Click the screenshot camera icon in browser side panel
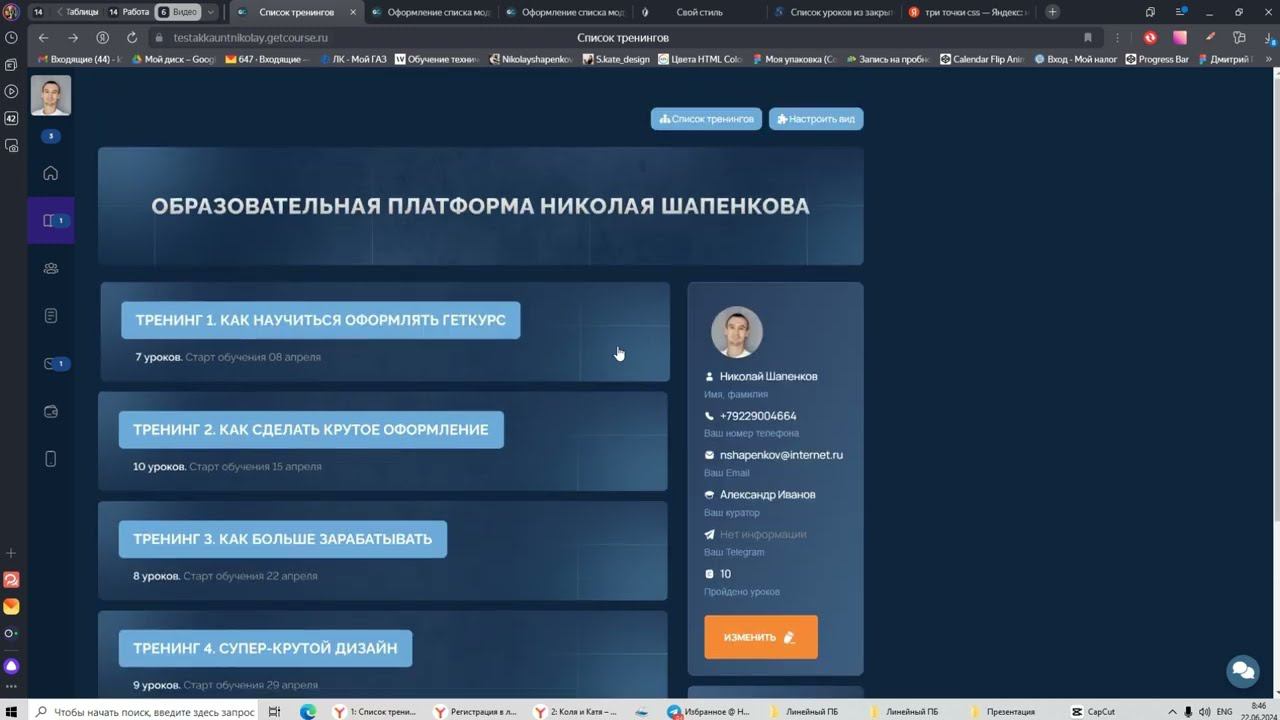The height and width of the screenshot is (720, 1280). [x=11, y=145]
